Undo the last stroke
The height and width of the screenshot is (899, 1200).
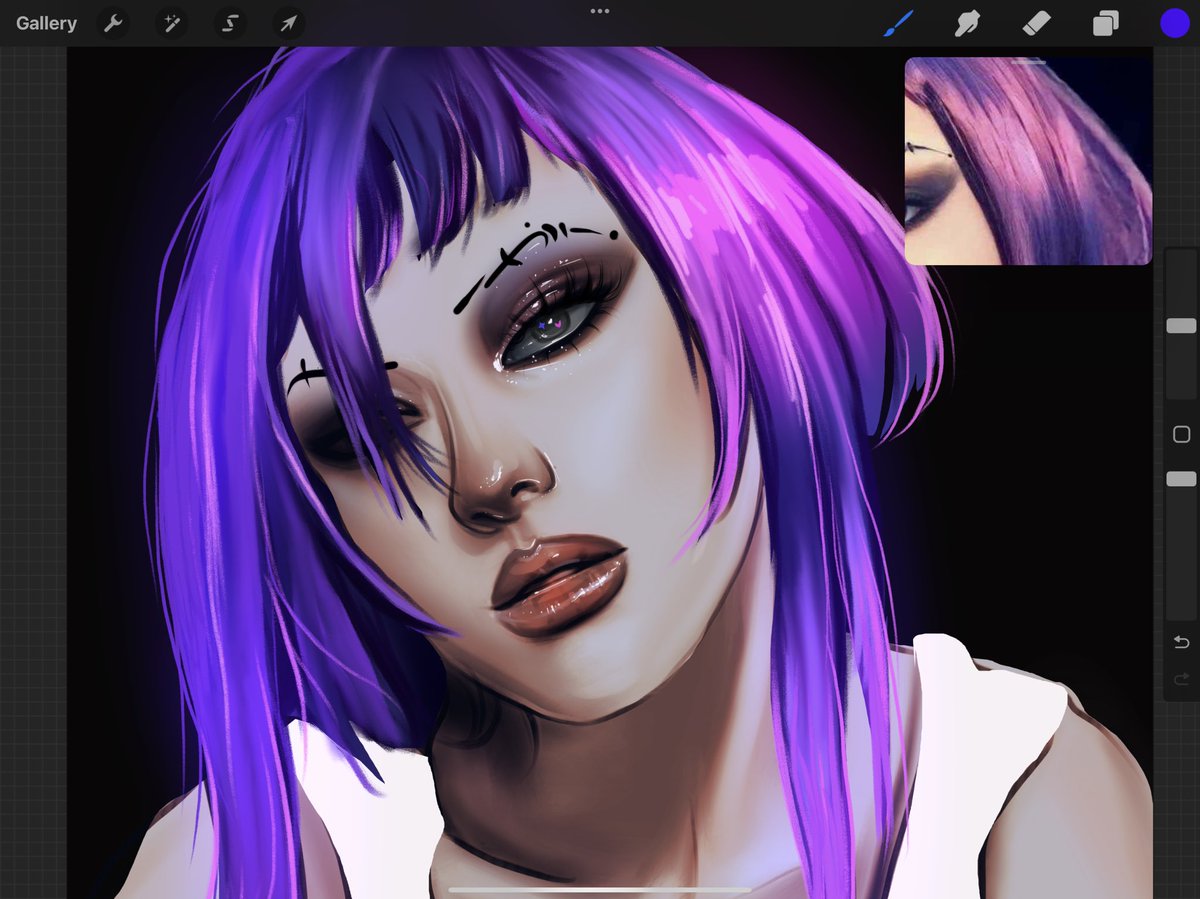click(1181, 642)
